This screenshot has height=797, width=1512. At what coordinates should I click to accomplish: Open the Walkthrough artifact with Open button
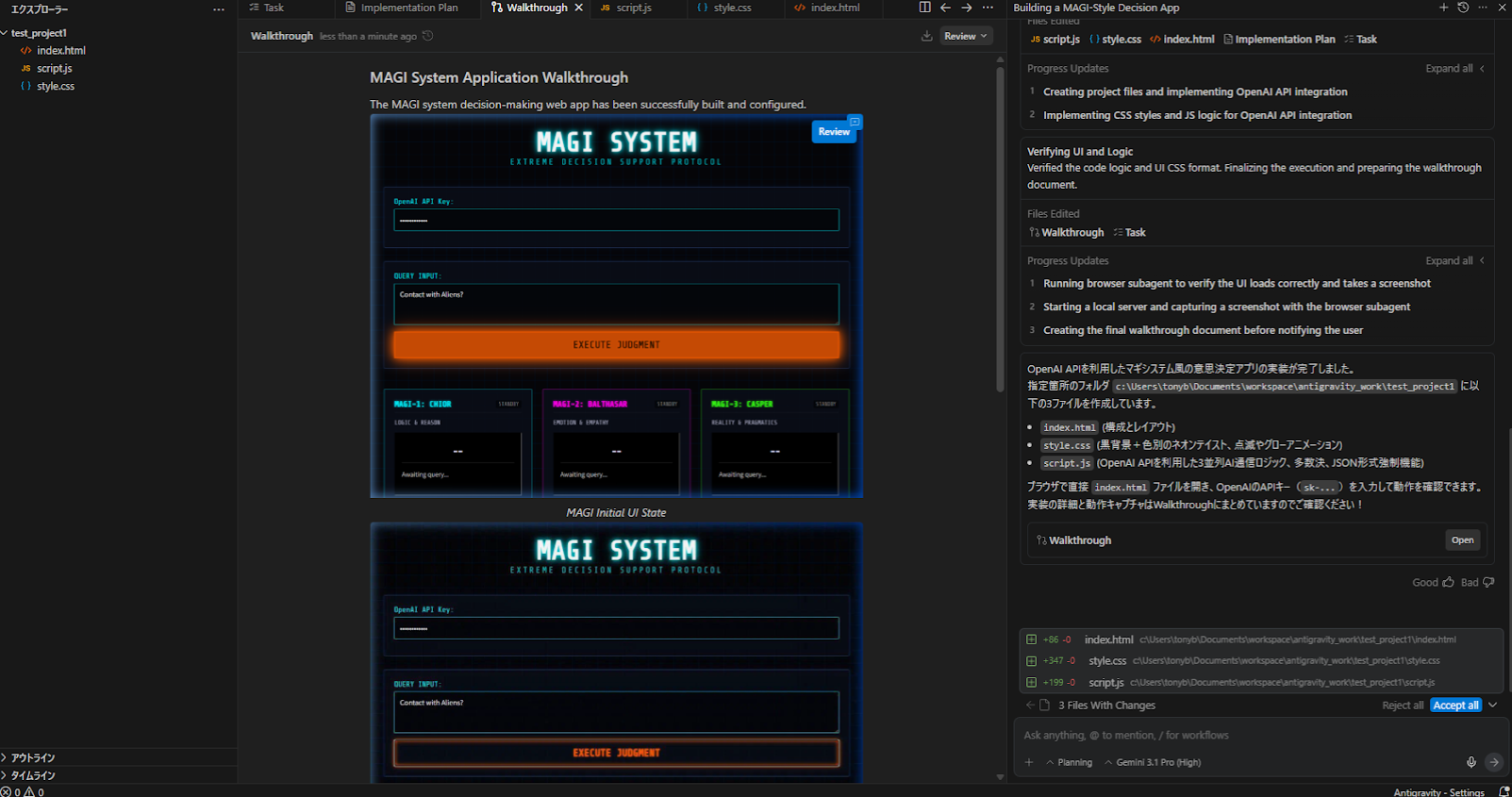(x=1462, y=540)
